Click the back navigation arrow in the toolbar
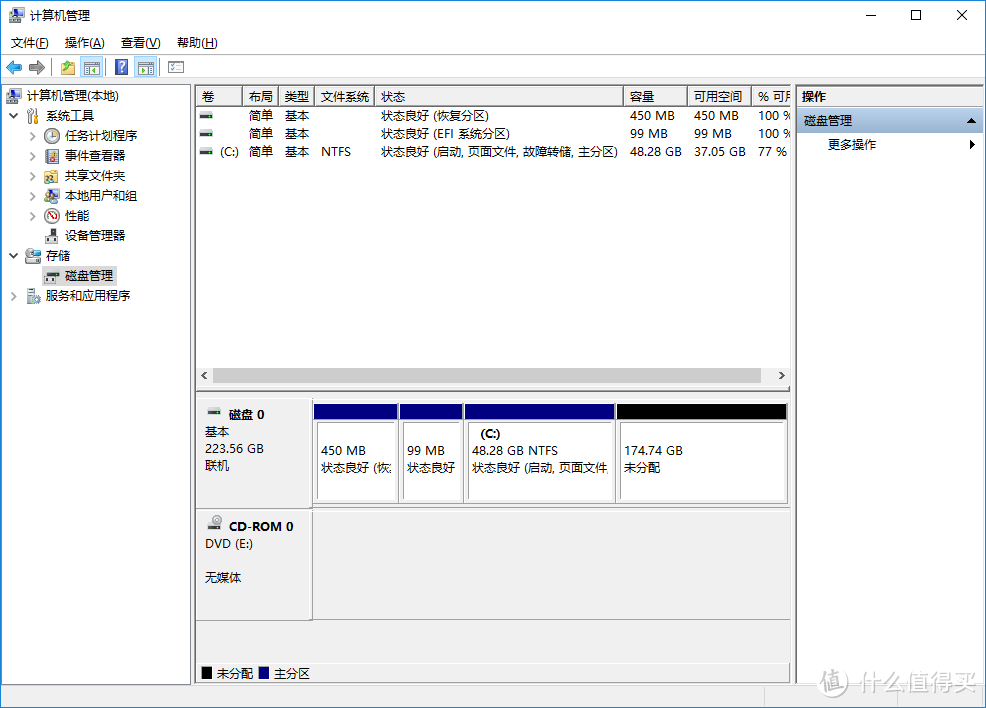 (x=14, y=66)
